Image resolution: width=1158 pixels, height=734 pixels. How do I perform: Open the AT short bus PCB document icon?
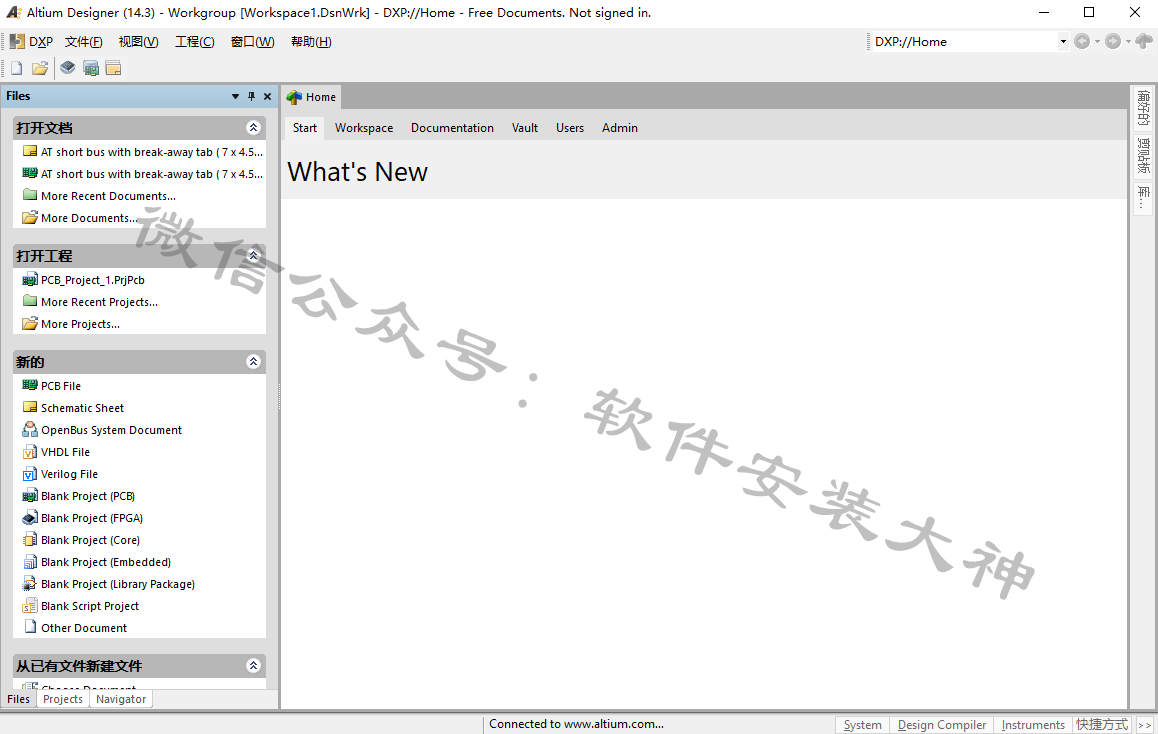pyautogui.click(x=30, y=174)
